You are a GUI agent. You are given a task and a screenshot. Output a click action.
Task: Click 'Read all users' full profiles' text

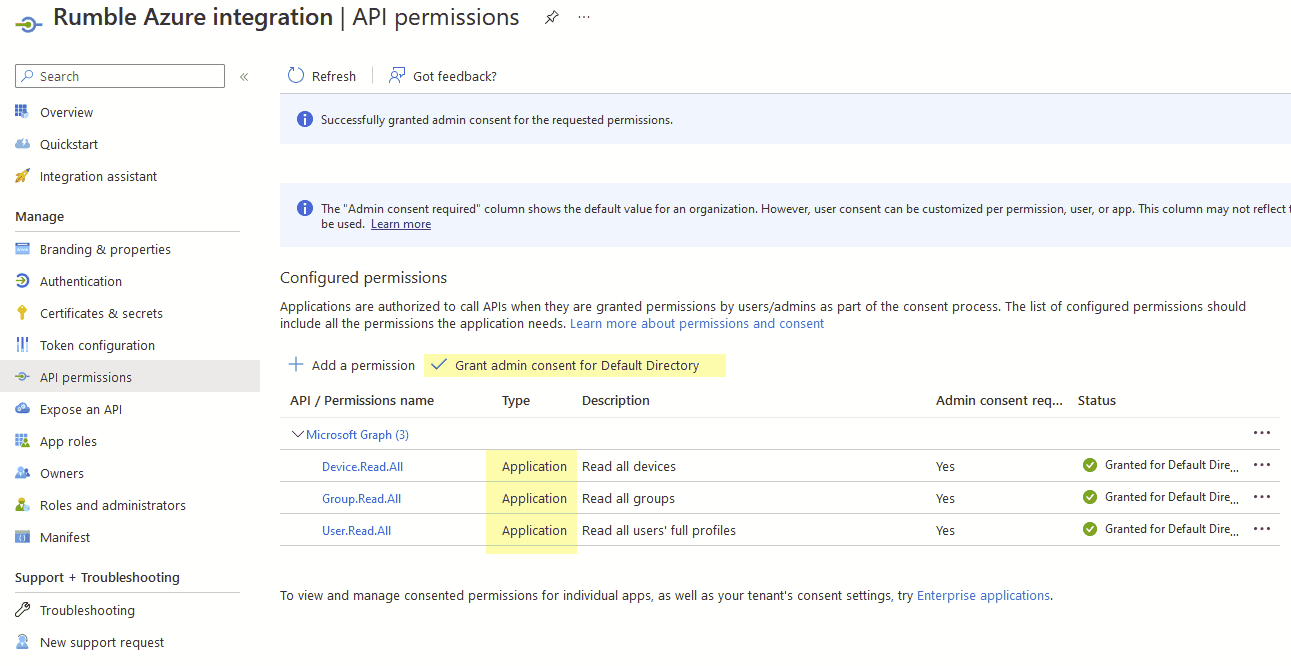(659, 530)
